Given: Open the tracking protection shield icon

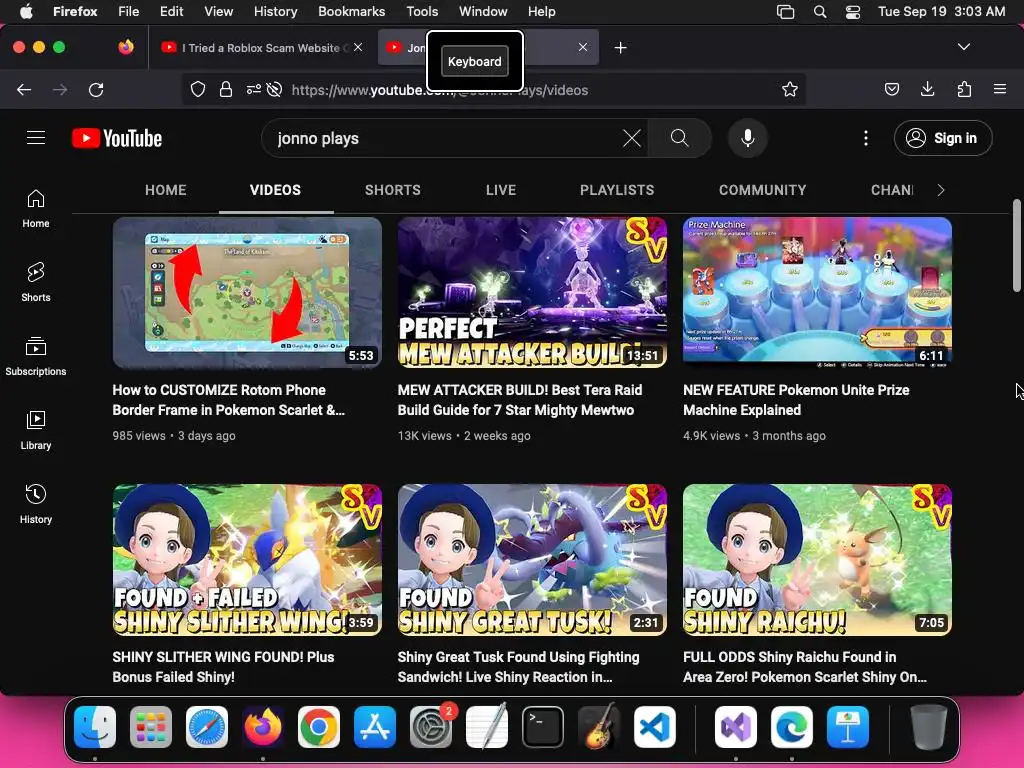Looking at the screenshot, I should coord(198,89).
